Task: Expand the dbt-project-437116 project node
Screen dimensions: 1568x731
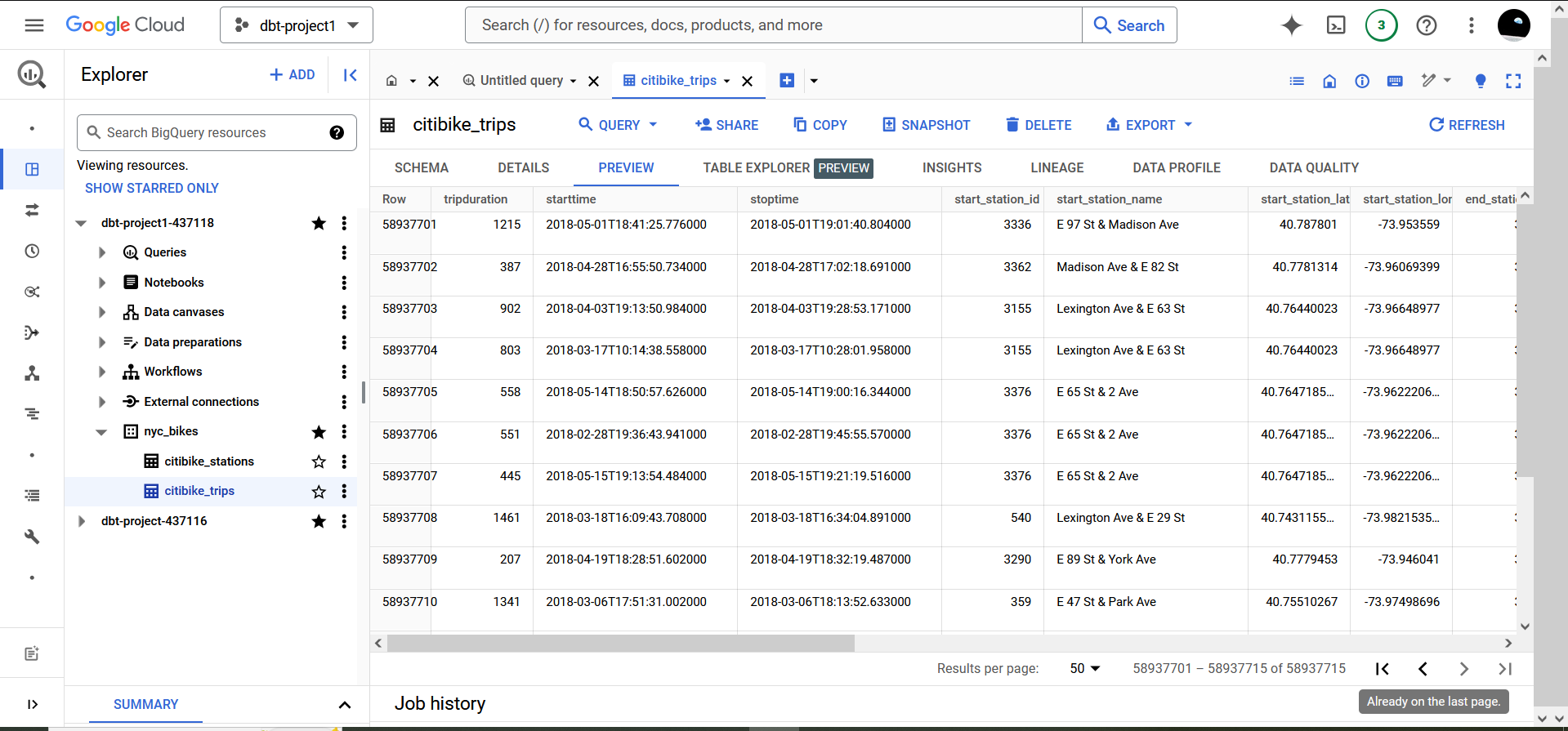Action: click(x=81, y=521)
